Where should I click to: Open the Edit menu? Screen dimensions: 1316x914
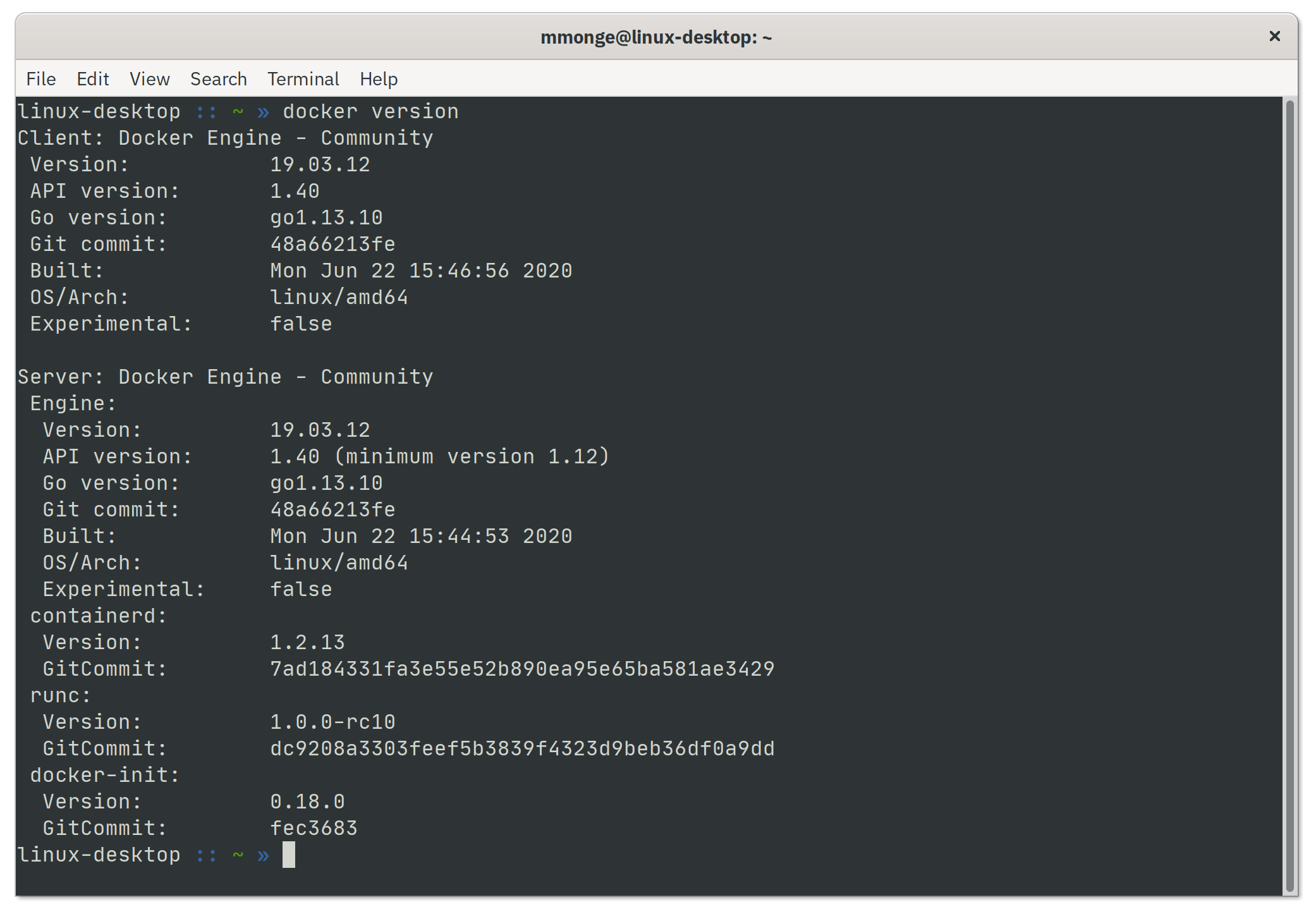point(92,79)
